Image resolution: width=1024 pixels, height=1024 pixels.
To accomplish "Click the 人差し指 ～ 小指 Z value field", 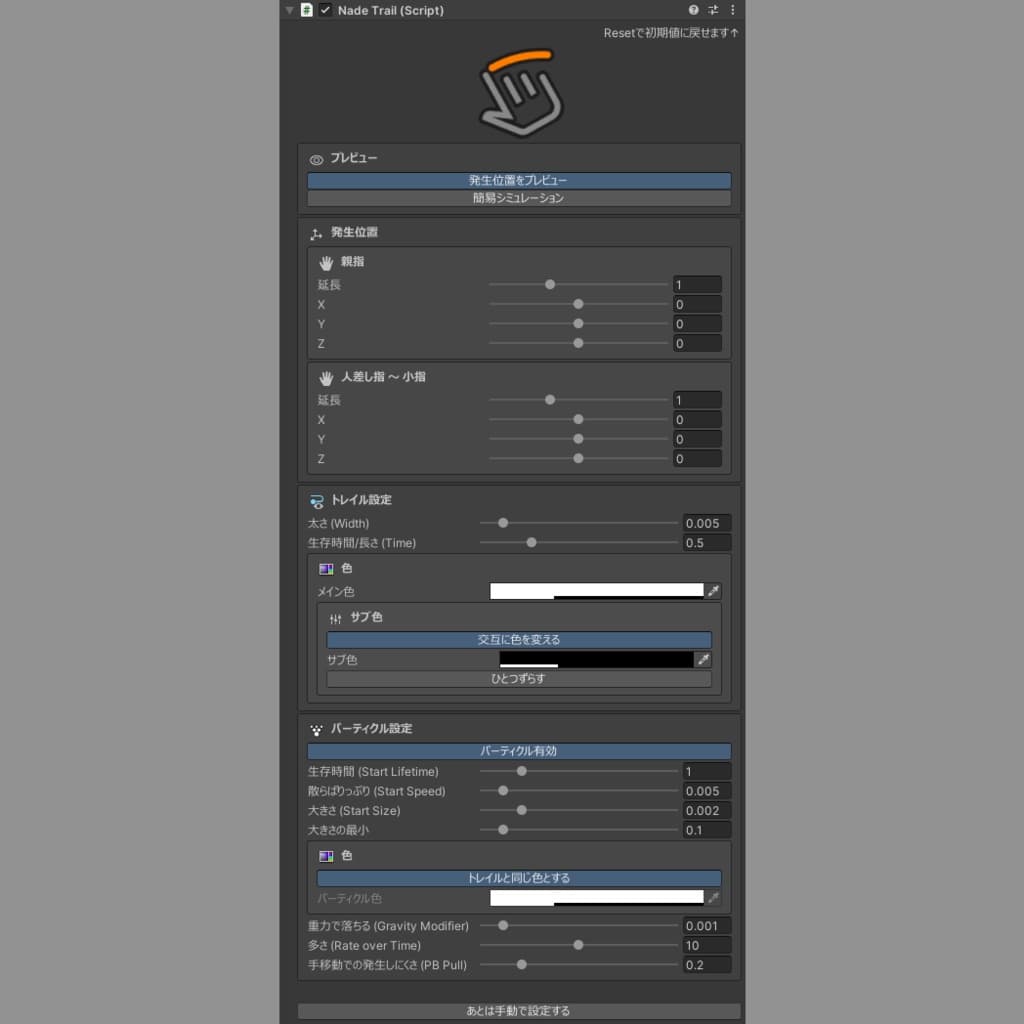I will click(697, 458).
